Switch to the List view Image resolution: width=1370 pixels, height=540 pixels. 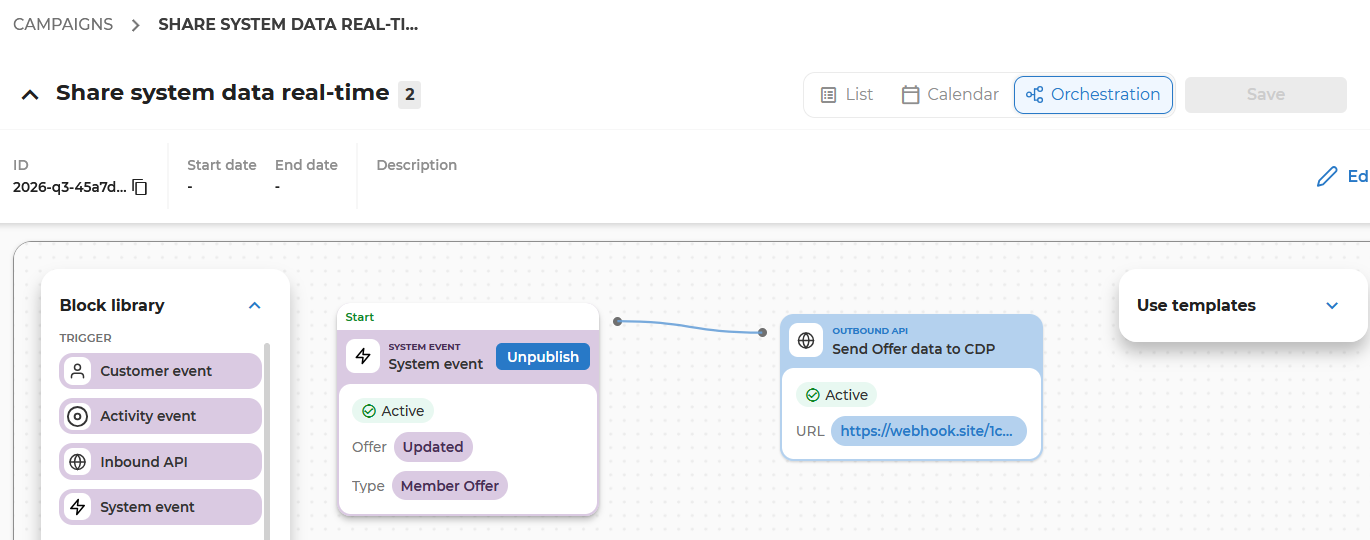847,94
